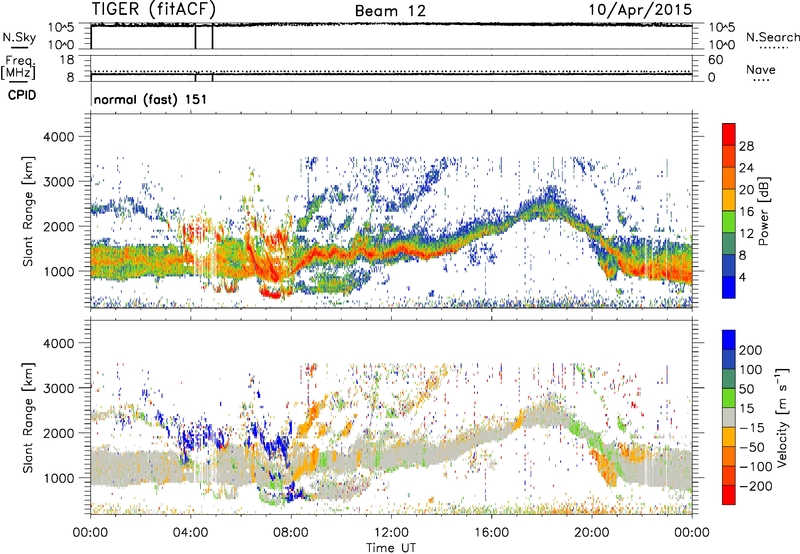Click the 16 label on Power colorbar
800x554 pixels.
(x=746, y=212)
